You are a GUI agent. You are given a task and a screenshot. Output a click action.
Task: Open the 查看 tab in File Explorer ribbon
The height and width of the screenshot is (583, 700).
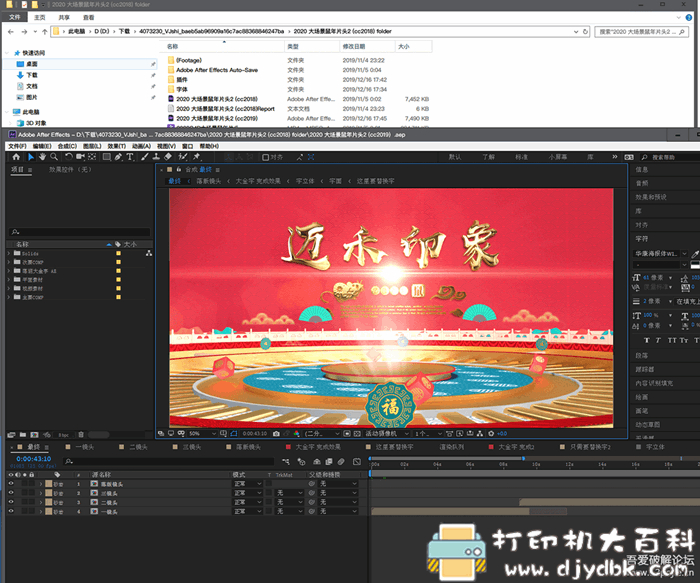(88, 17)
